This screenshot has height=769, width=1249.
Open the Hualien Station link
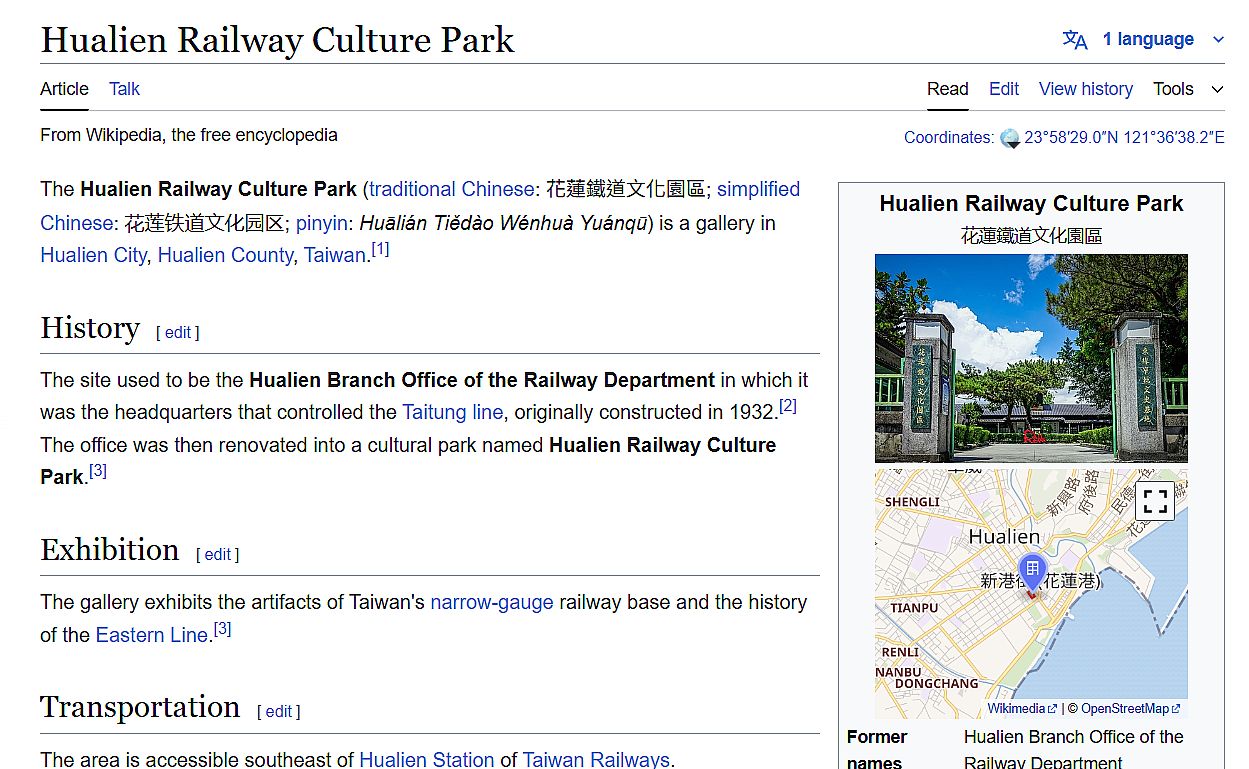(426, 759)
